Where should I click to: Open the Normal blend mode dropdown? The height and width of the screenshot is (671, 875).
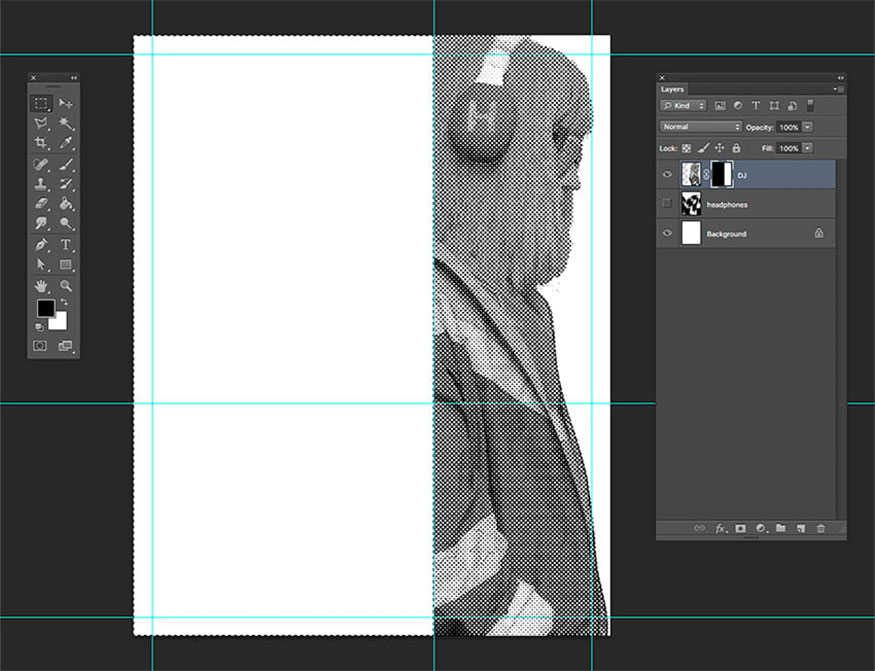click(x=700, y=127)
